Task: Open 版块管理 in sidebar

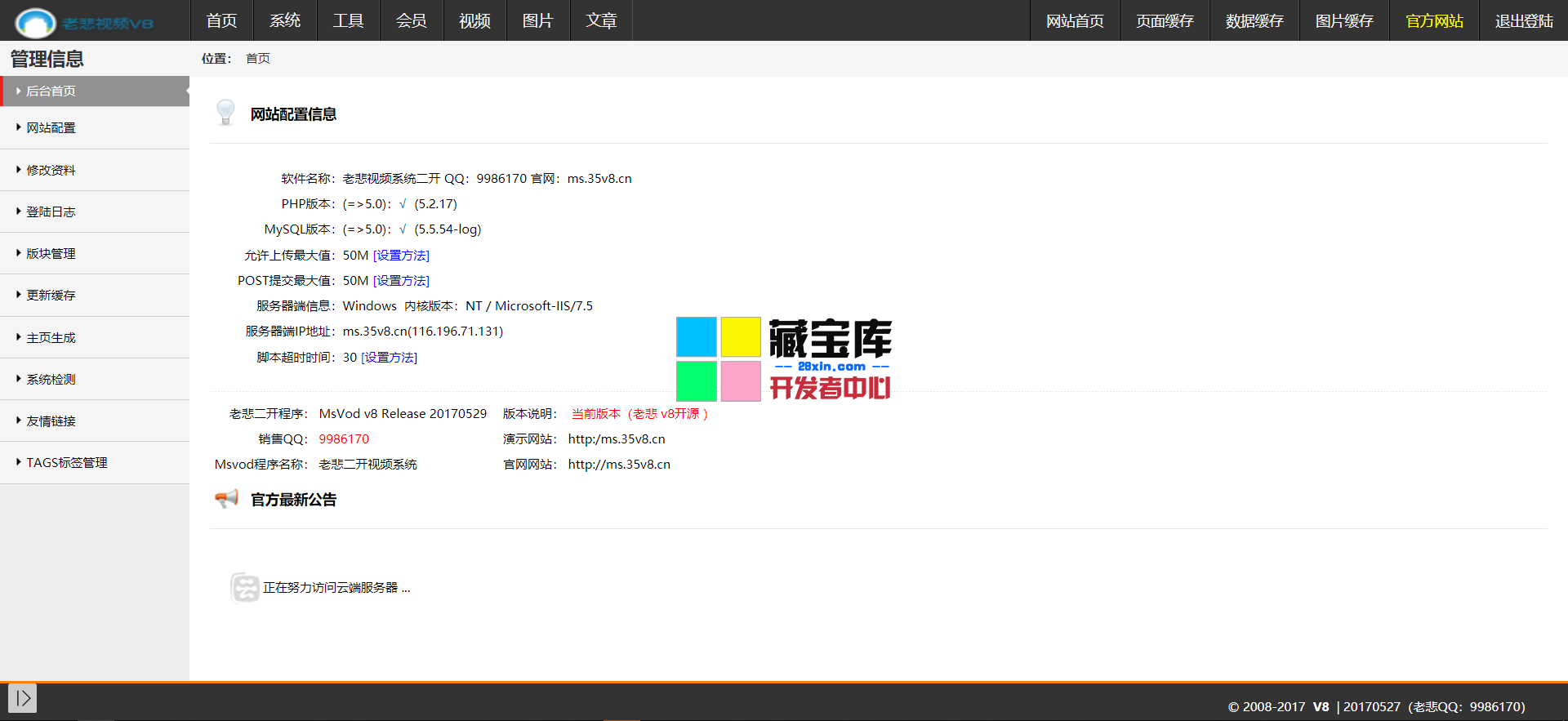Action: click(x=95, y=253)
